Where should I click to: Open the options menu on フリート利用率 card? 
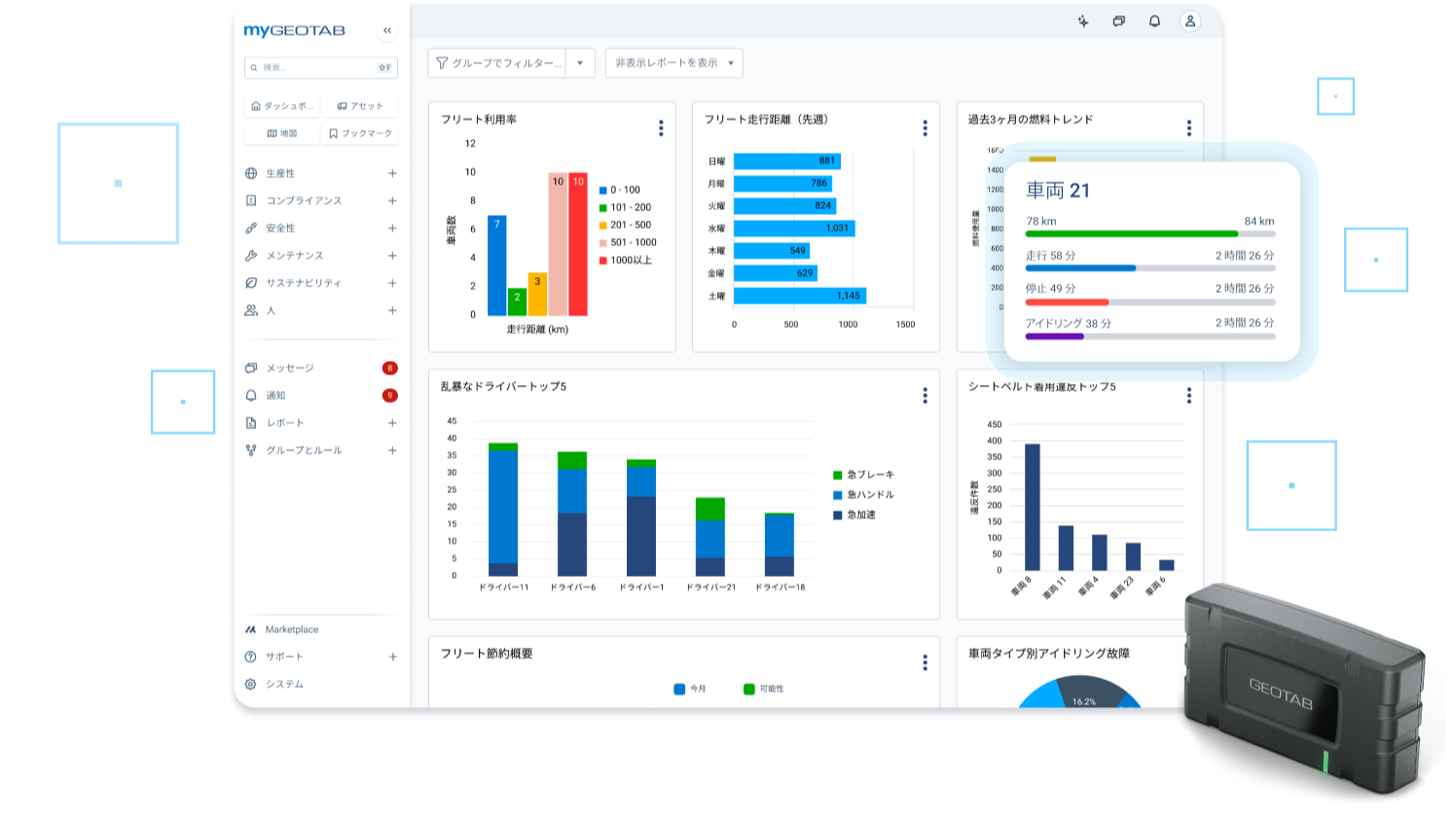[x=661, y=128]
